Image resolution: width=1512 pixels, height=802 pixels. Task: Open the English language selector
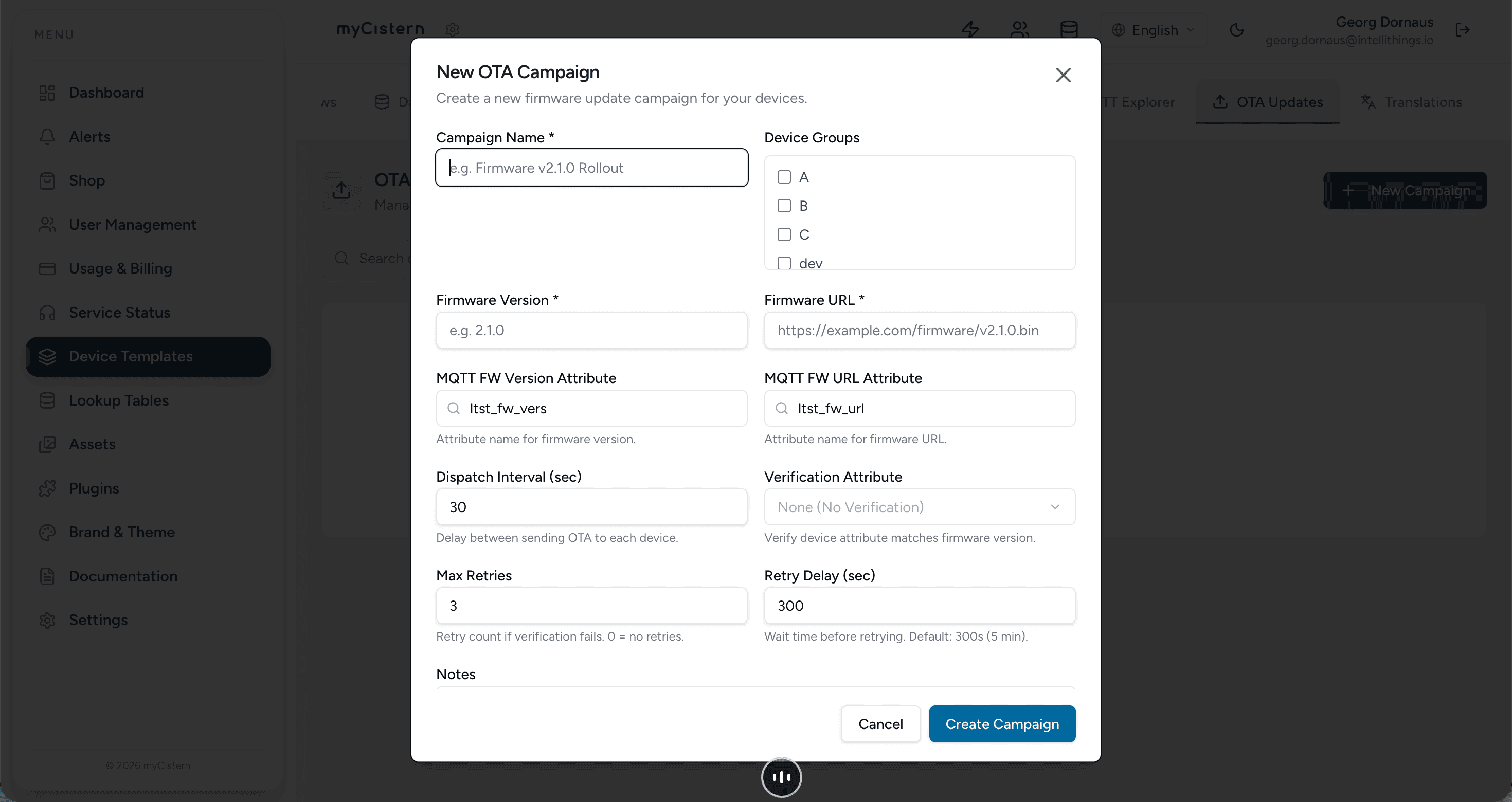tap(1154, 30)
